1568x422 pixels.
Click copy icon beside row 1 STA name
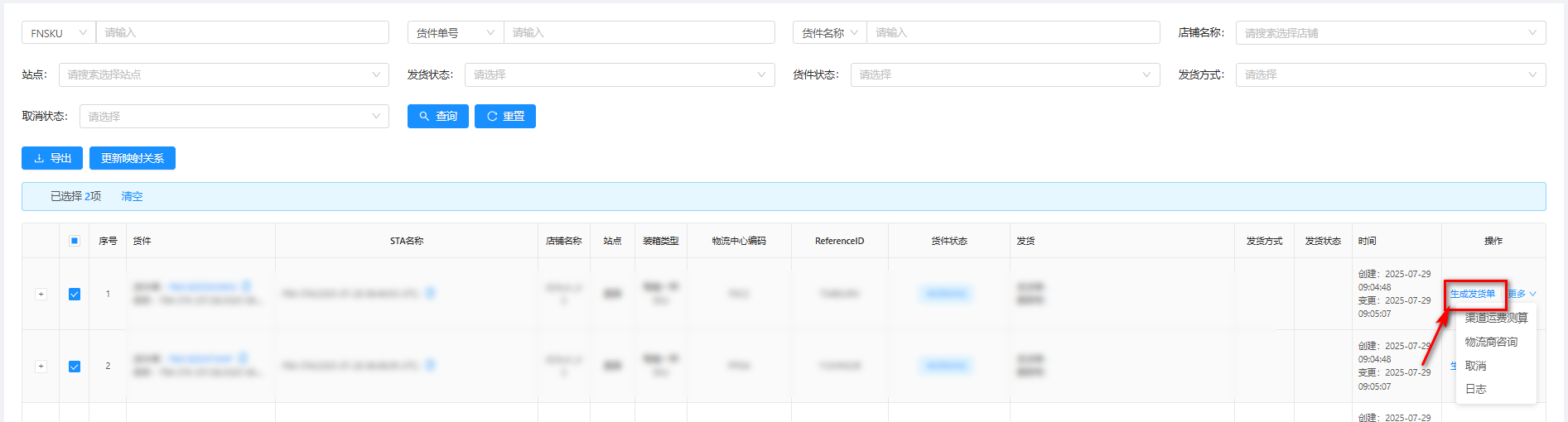click(x=430, y=293)
